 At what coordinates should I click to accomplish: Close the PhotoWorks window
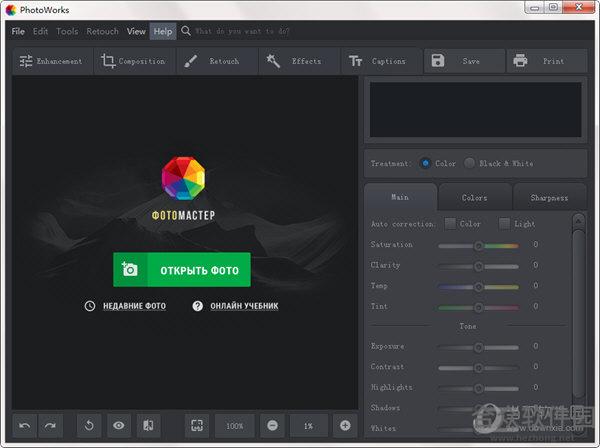(579, 8)
